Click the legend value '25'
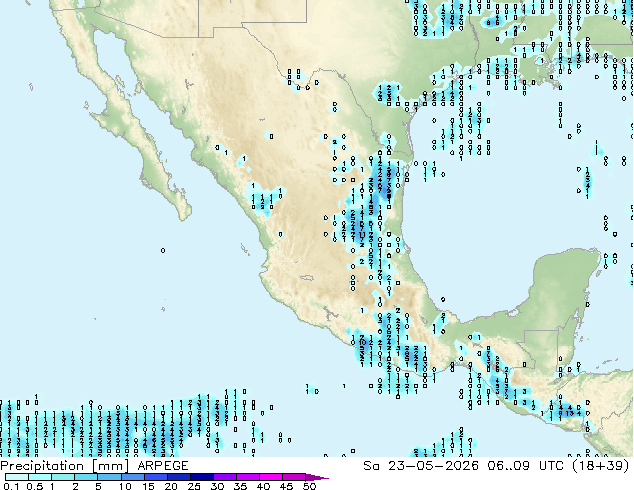The image size is (634, 490). point(194,486)
